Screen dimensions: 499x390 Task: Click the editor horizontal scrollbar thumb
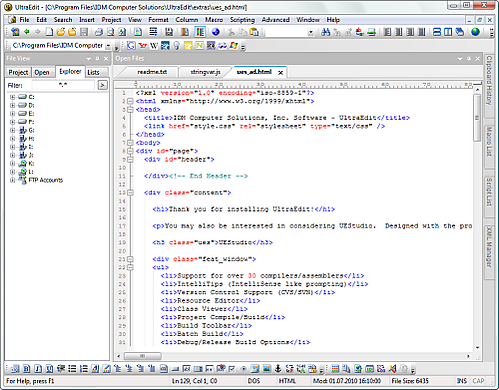coord(143,356)
